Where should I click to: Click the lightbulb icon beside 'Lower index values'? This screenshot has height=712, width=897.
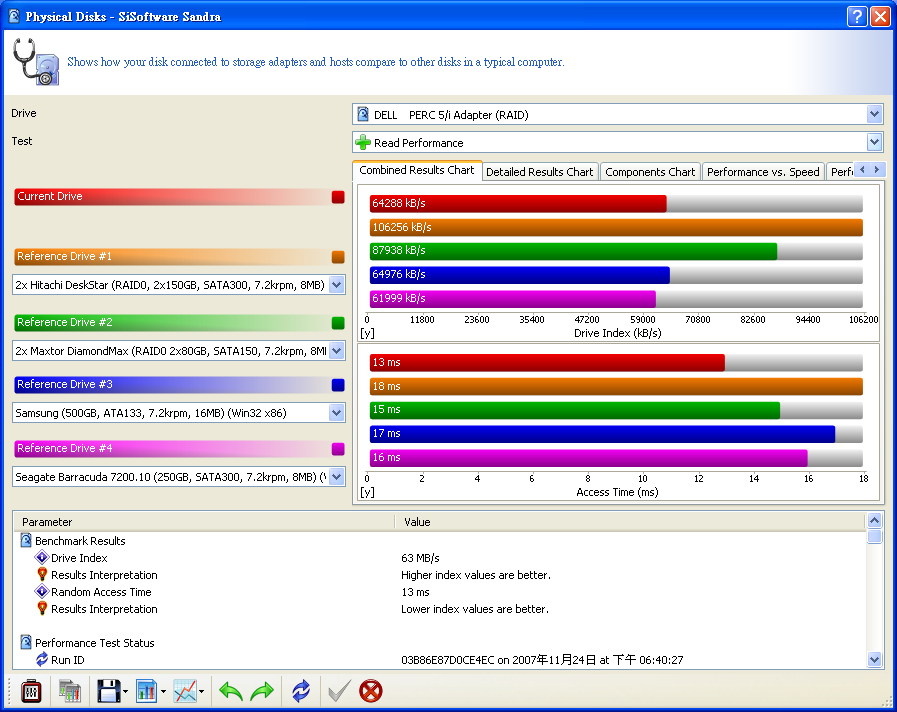[42, 608]
